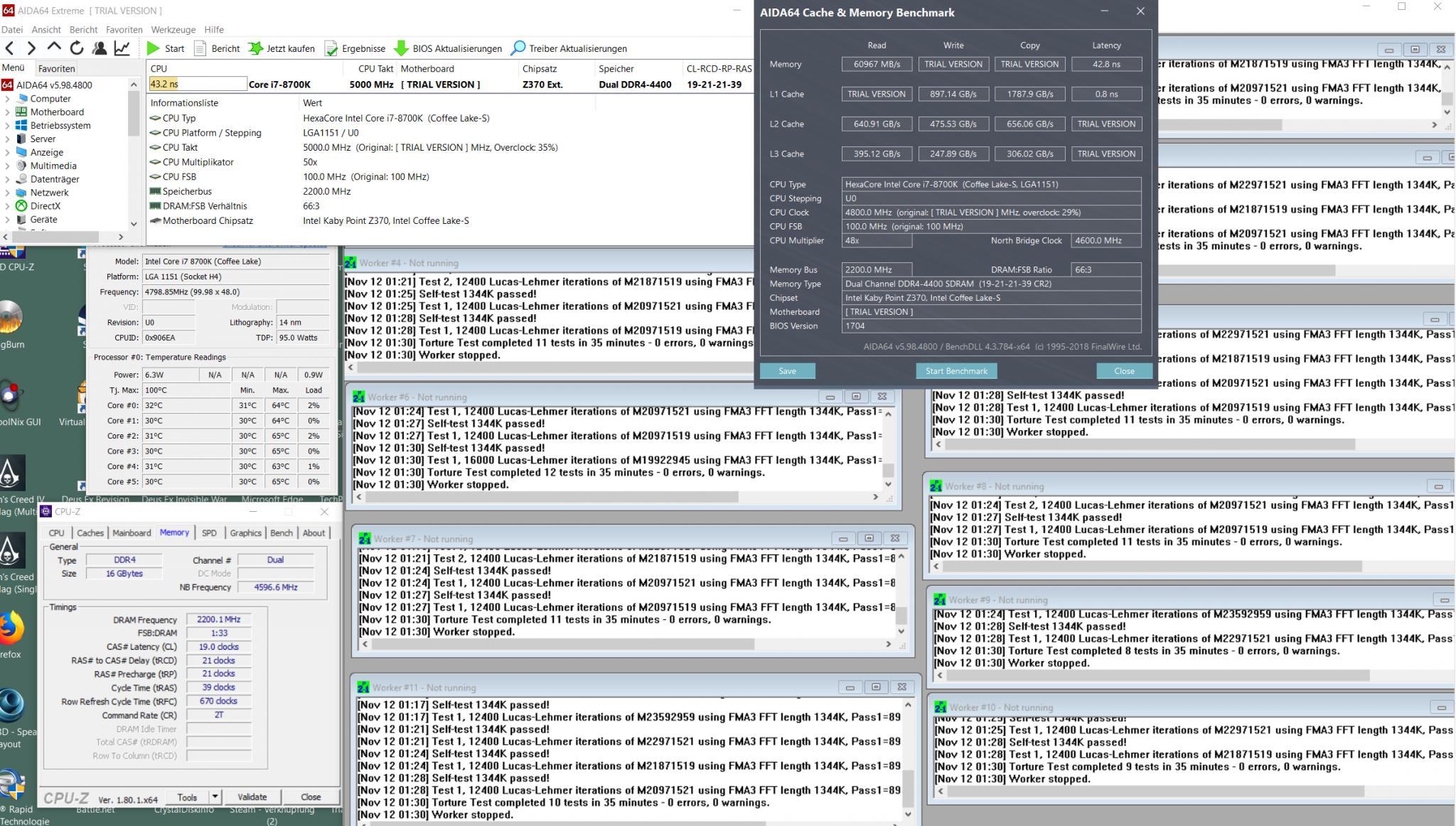The image size is (1456, 826).
Task: Select the Betriebssystem Windows icon in tree
Action: (21, 126)
